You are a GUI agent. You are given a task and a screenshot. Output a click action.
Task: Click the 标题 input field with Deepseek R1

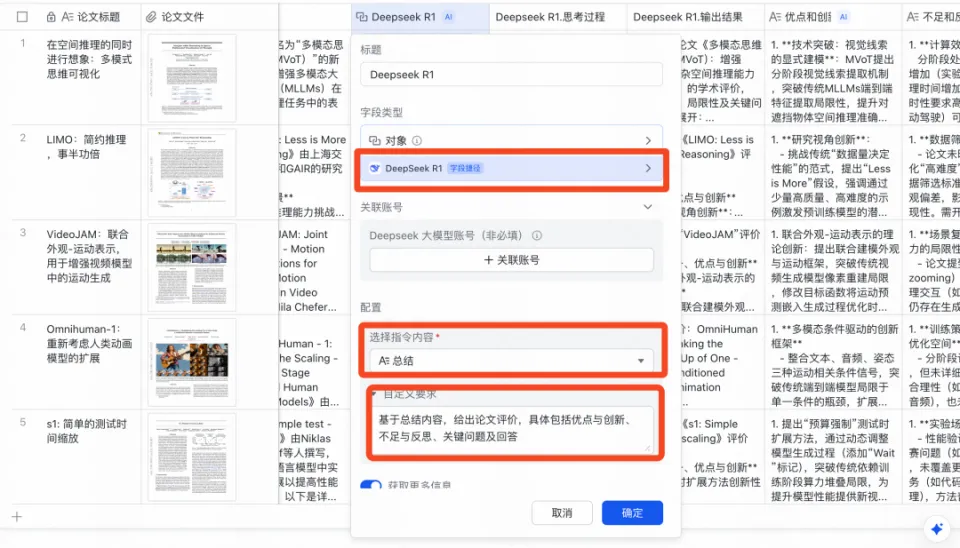pyautogui.click(x=511, y=75)
